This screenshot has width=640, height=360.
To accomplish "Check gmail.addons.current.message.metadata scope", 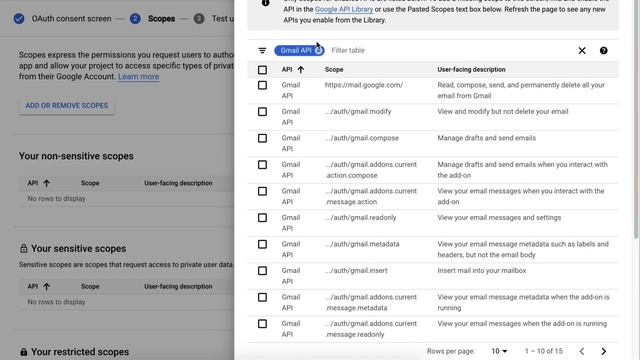I will point(262,298).
